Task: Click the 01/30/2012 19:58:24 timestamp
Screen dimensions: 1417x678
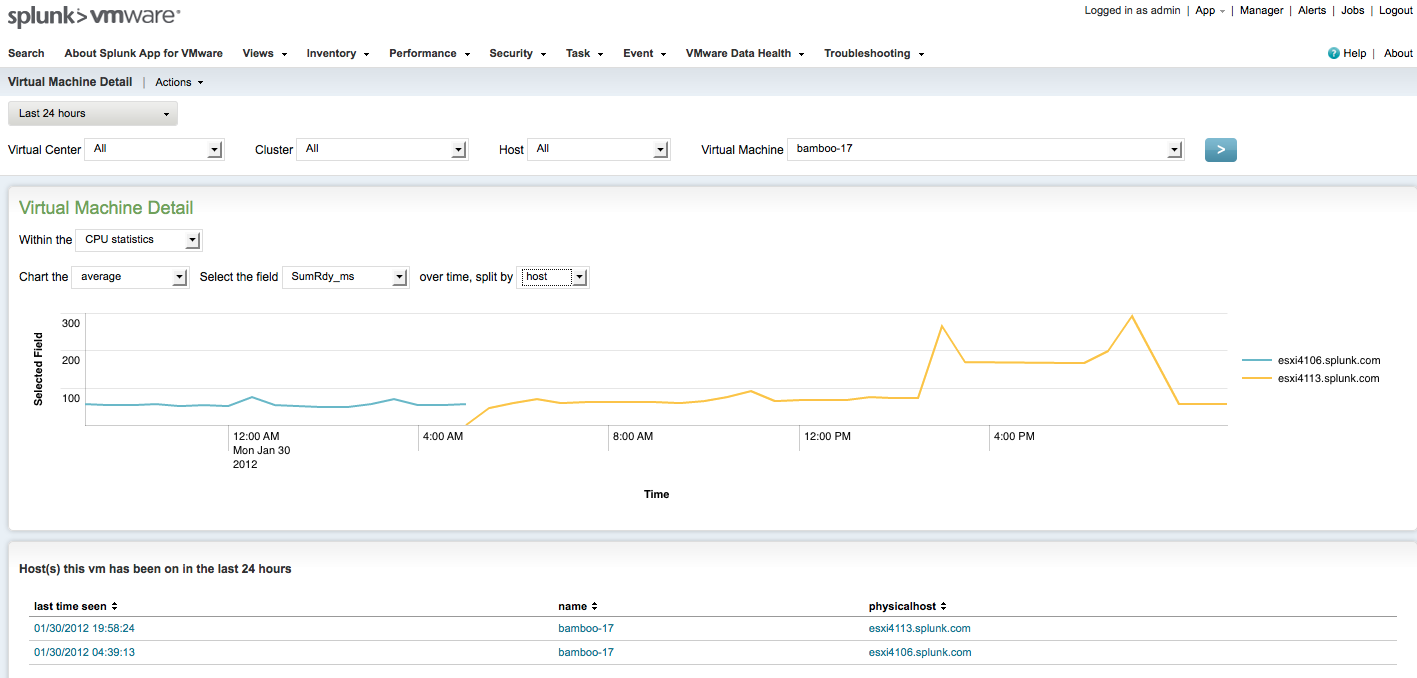Action: [x=84, y=628]
